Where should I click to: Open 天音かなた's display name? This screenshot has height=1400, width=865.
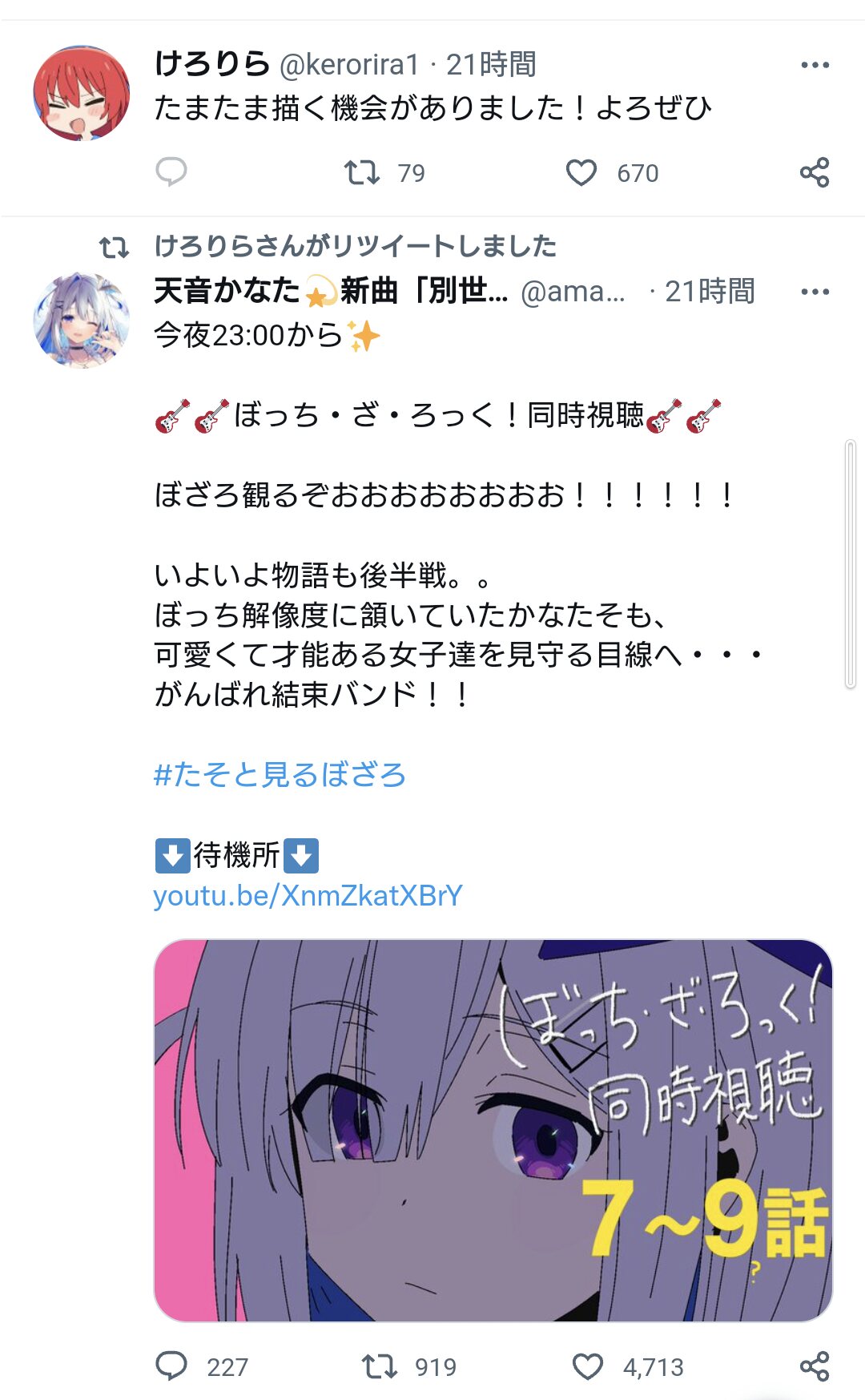pyautogui.click(x=332, y=291)
